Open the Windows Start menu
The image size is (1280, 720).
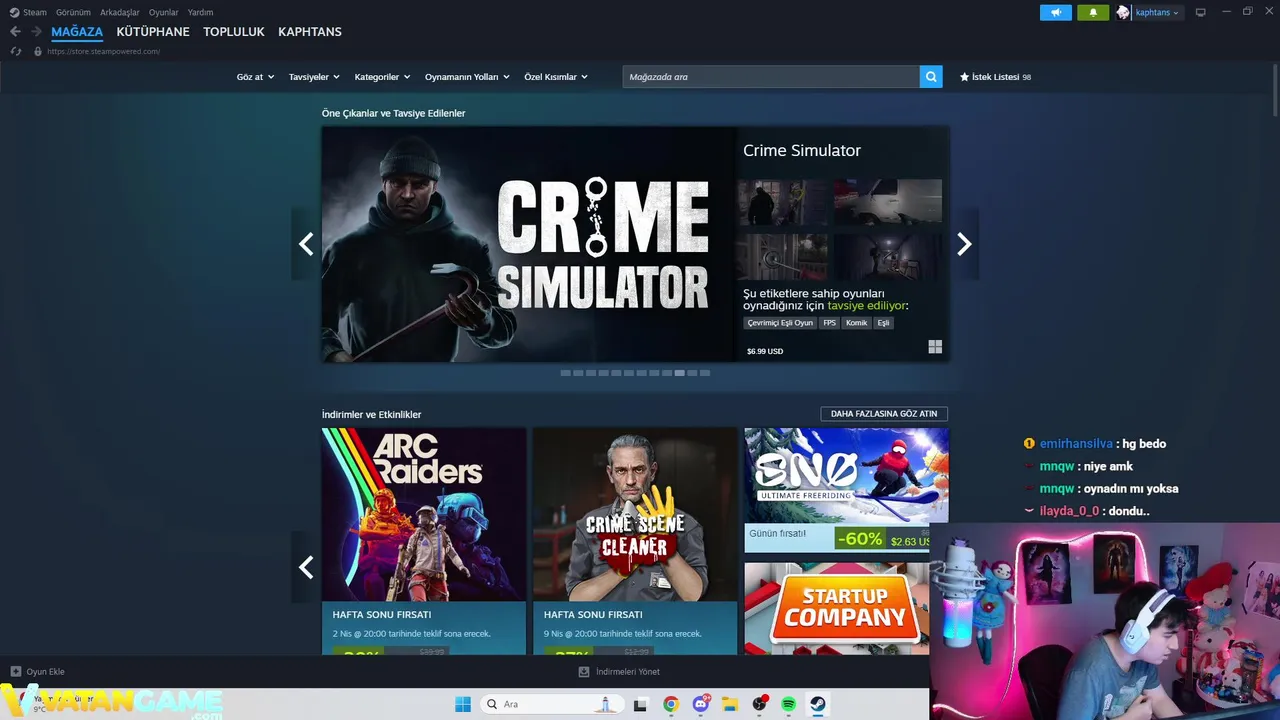point(463,704)
